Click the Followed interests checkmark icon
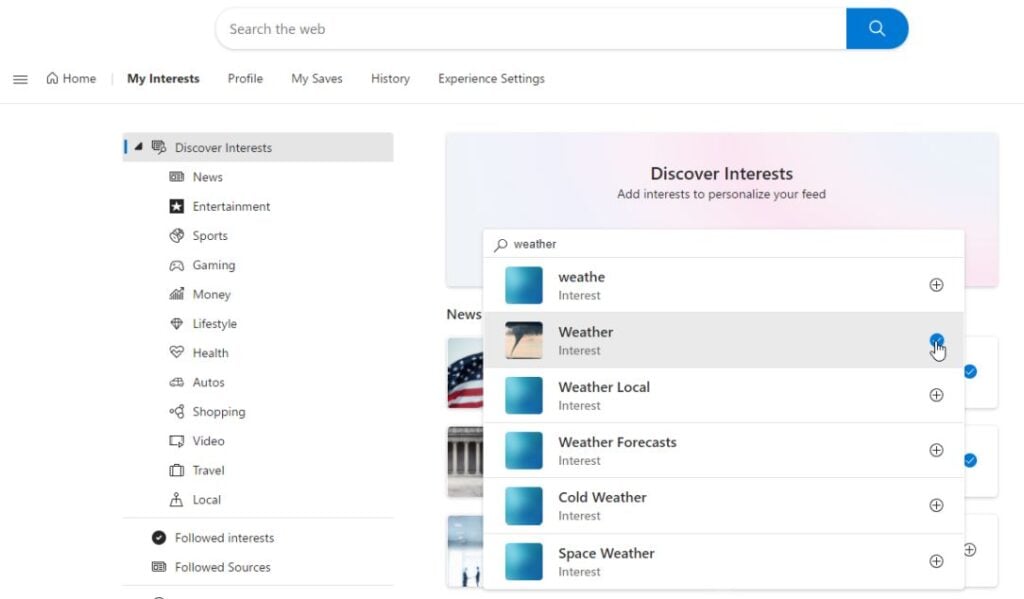Image resolution: width=1024 pixels, height=599 pixels. [x=159, y=538]
